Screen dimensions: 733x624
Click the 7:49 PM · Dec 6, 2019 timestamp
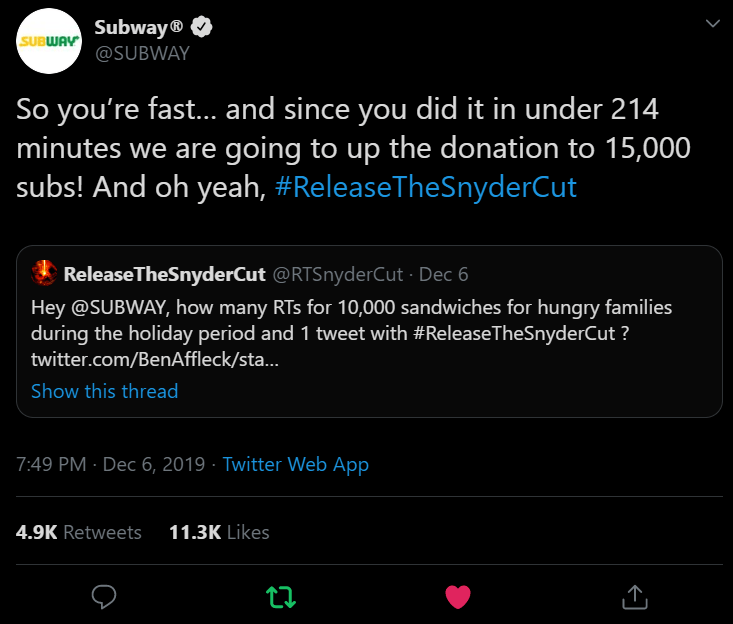pyautogui.click(x=111, y=464)
